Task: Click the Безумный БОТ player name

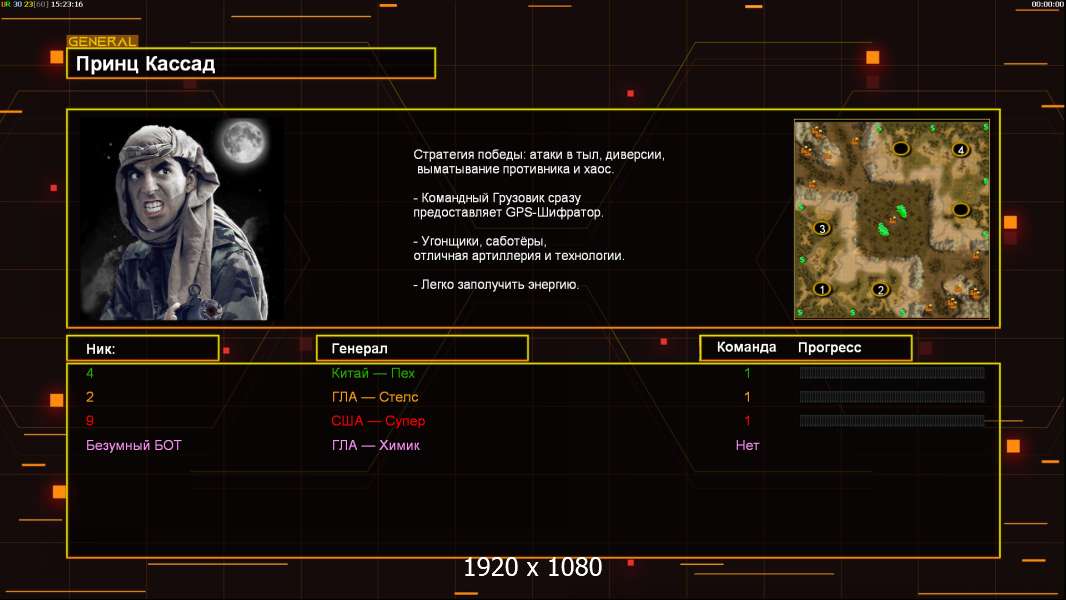Action: (x=134, y=445)
